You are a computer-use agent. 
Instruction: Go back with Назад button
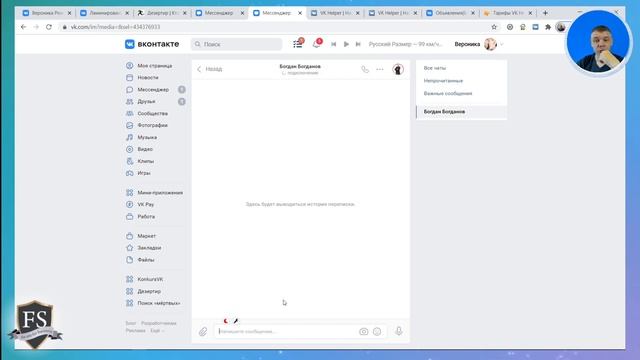click(x=210, y=69)
